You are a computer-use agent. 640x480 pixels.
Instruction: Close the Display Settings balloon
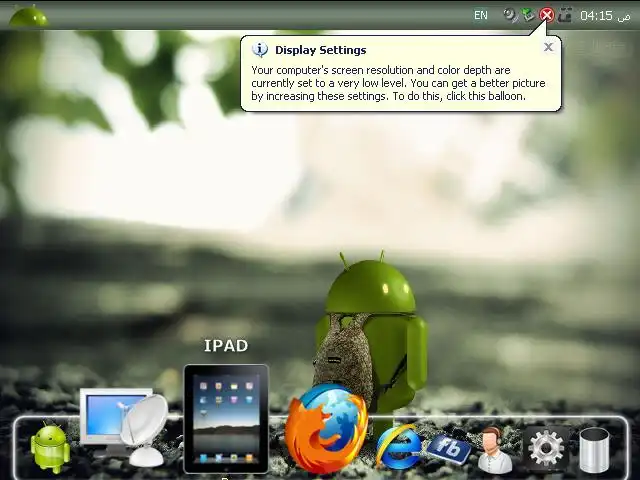coord(549,47)
